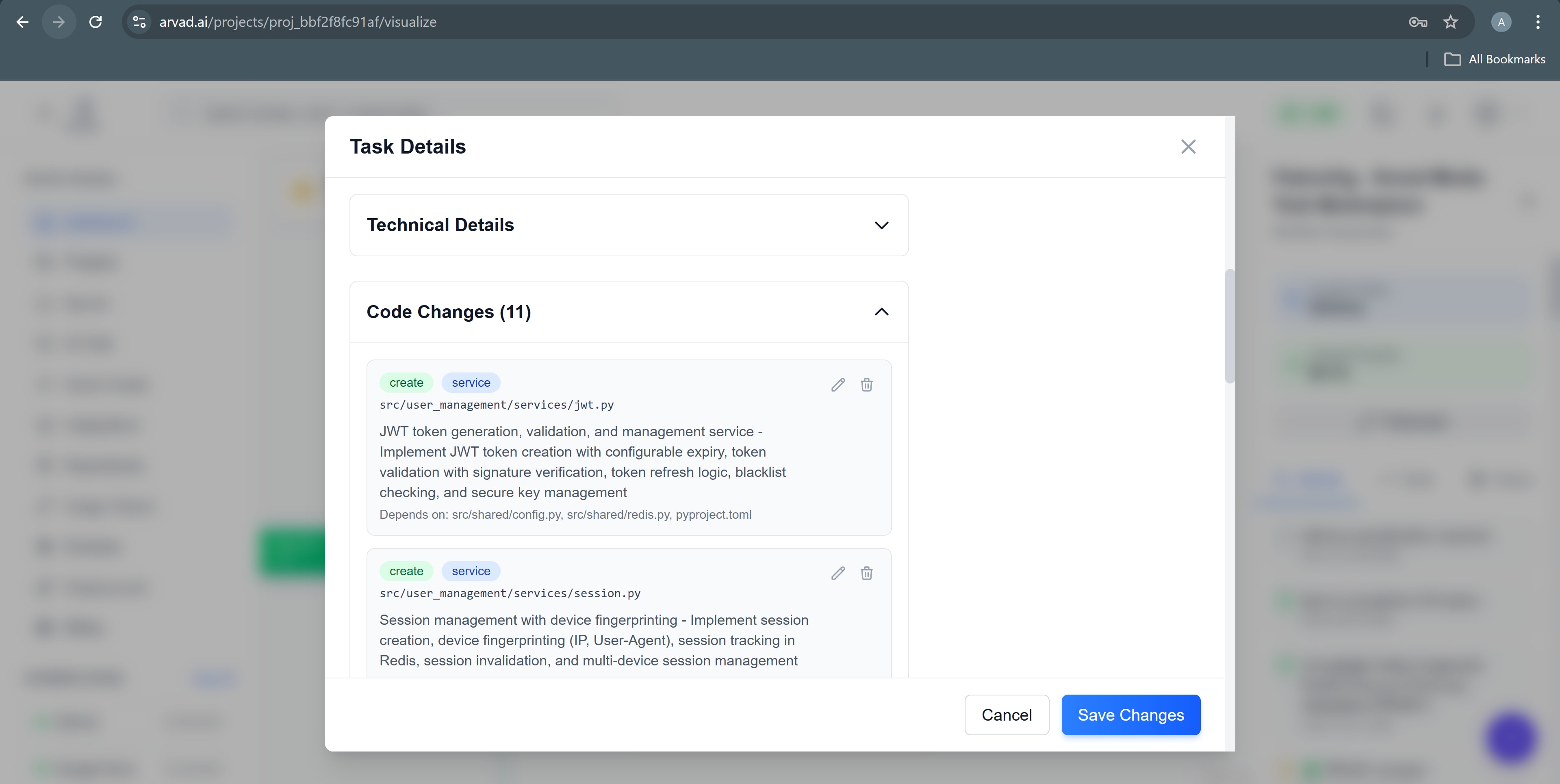The width and height of the screenshot is (1560, 784).
Task: Go back to the previous page
Action: [22, 22]
